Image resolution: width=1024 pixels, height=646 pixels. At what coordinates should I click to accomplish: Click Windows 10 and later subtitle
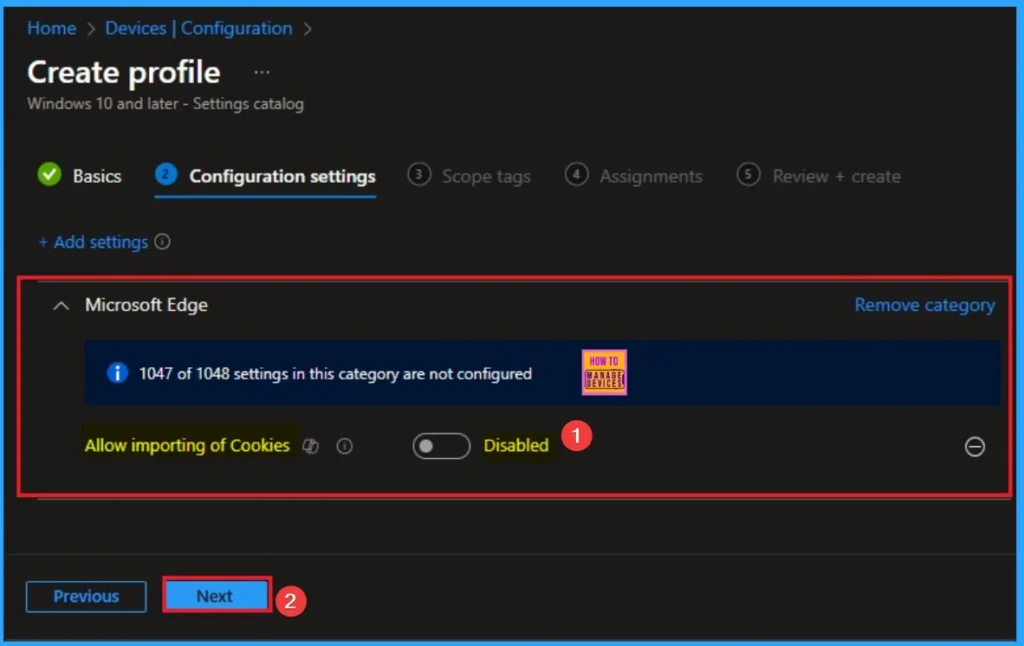[165, 104]
